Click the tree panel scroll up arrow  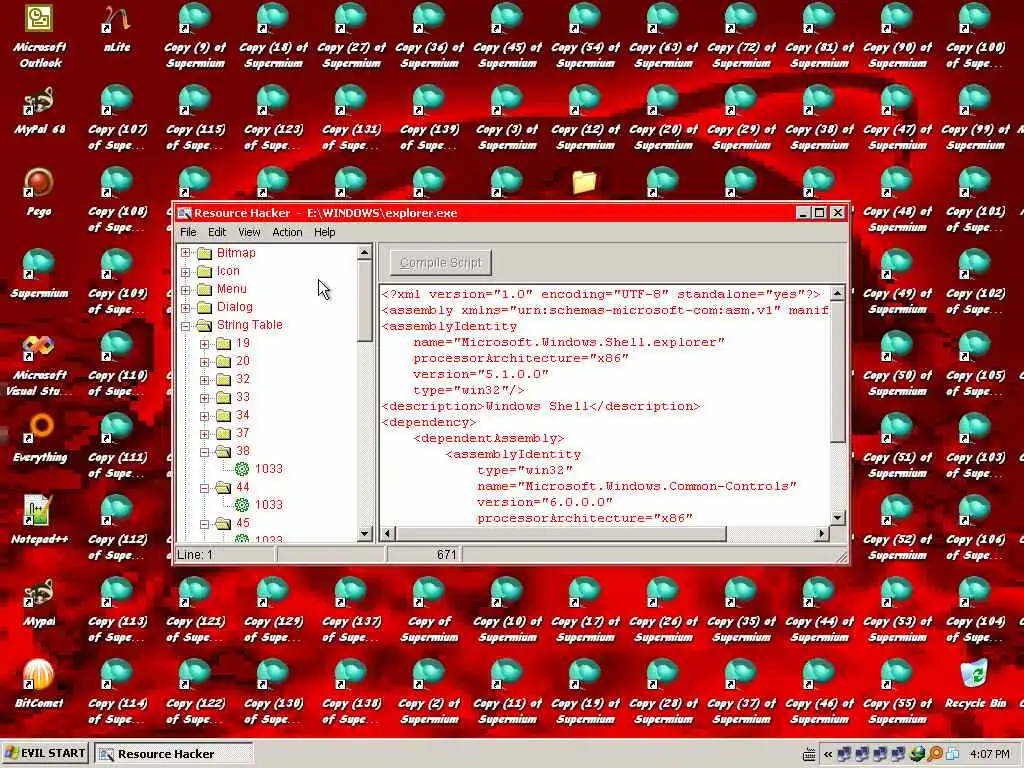tap(364, 252)
